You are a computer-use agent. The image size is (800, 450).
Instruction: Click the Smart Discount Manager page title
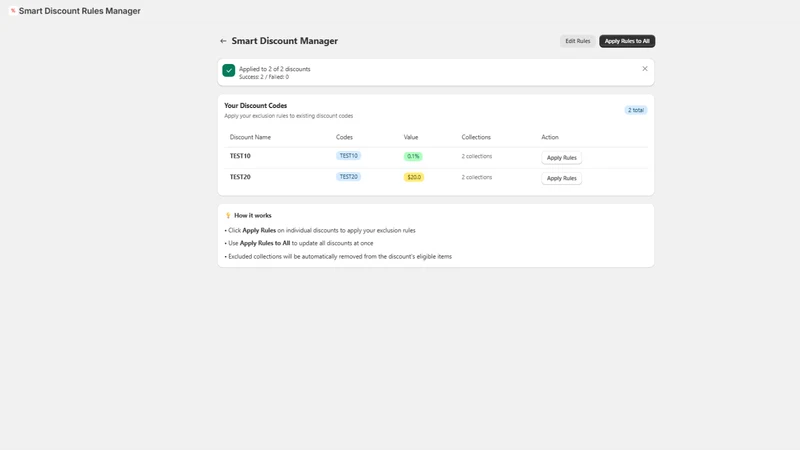pos(285,41)
